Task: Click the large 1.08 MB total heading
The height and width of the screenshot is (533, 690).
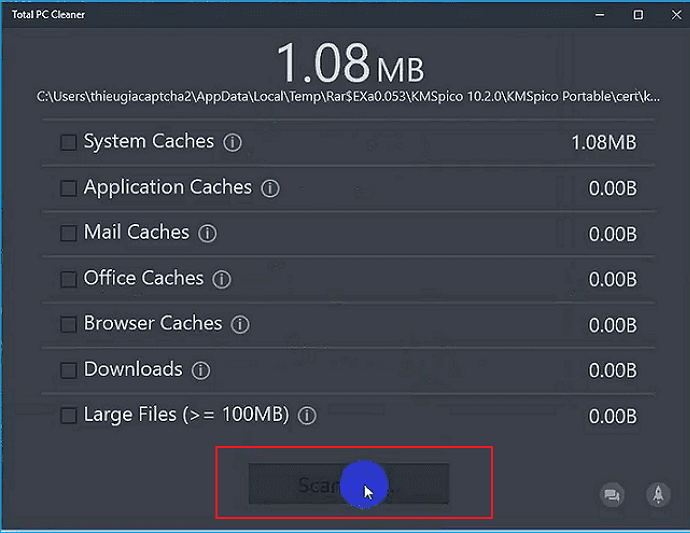Action: click(x=350, y=63)
